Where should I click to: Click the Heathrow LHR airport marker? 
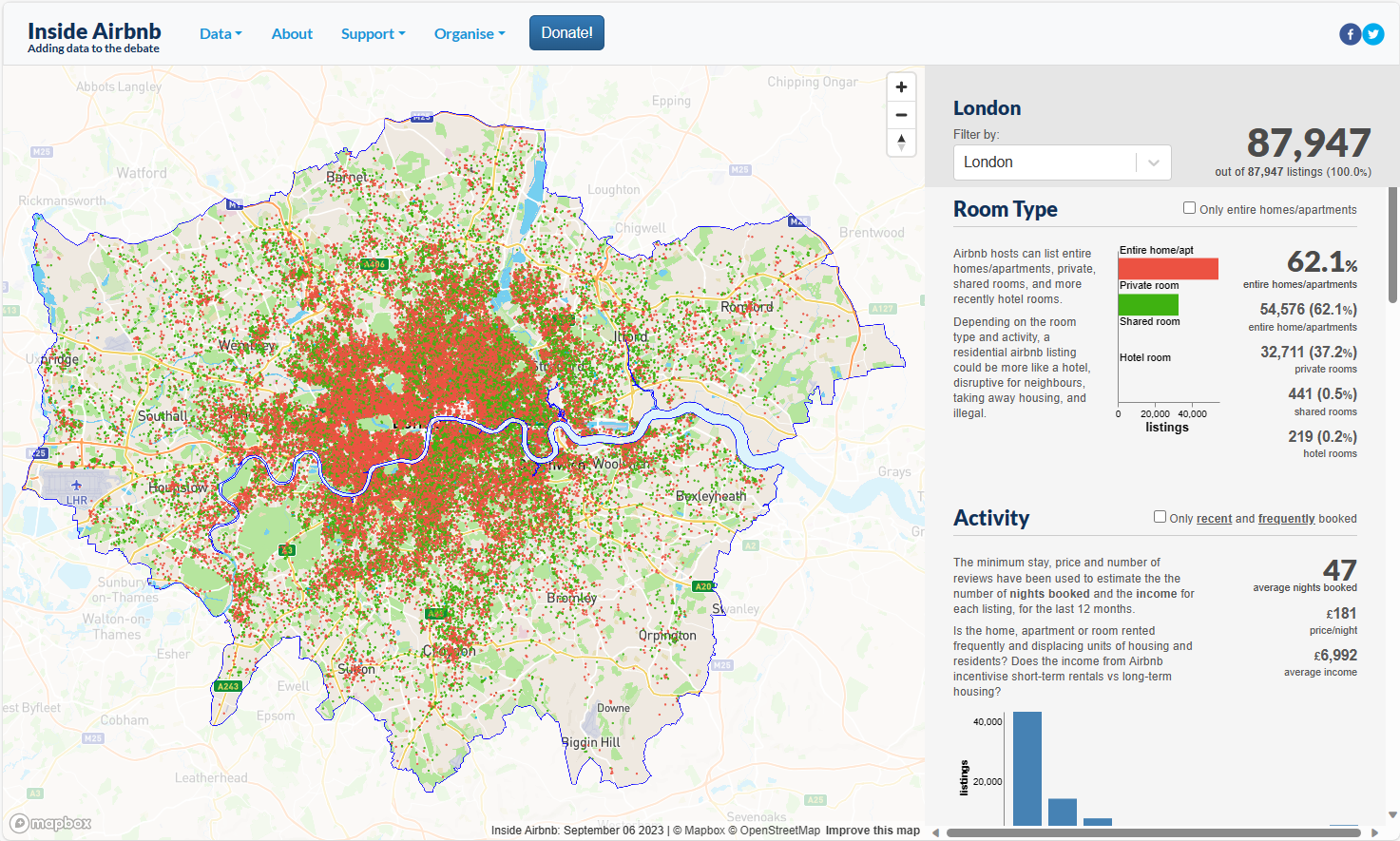(76, 487)
